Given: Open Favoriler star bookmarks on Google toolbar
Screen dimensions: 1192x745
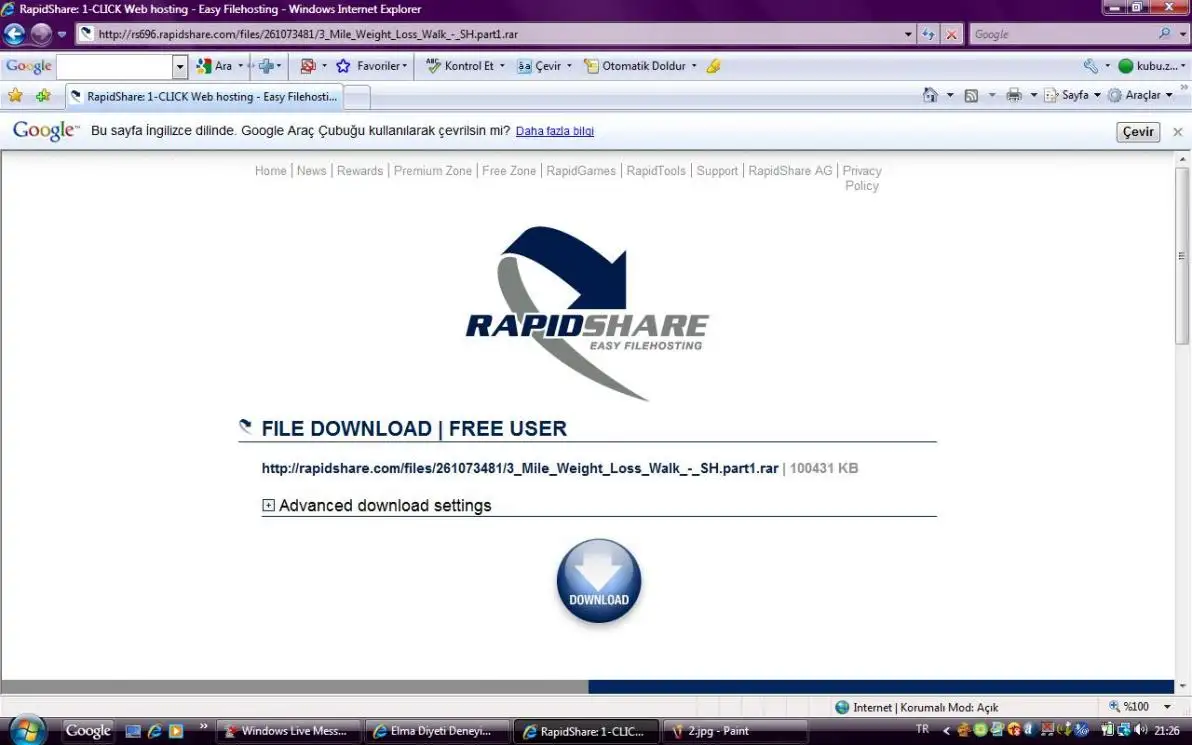Looking at the screenshot, I should click(x=371, y=66).
